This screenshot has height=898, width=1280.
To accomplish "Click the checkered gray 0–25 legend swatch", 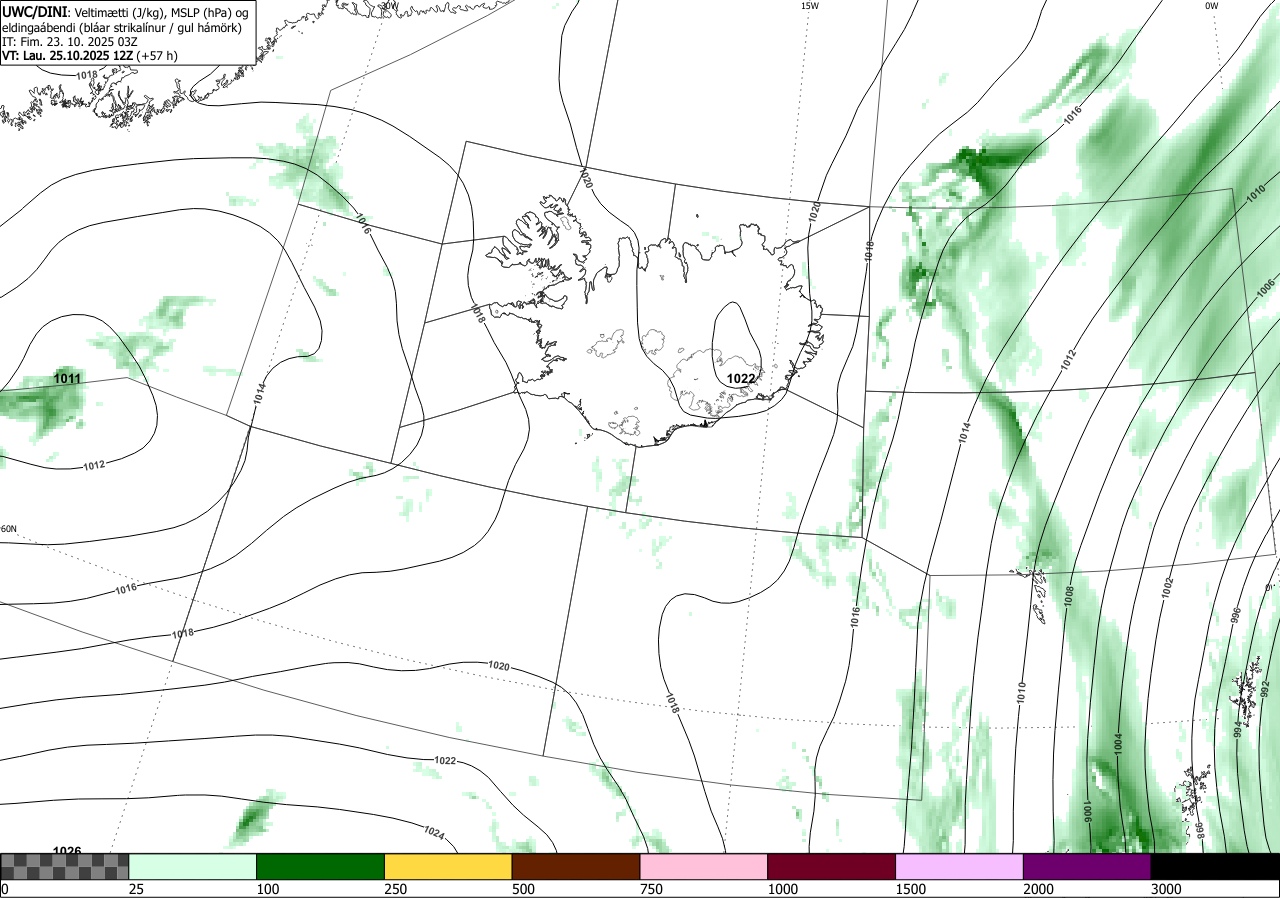I will pyautogui.click(x=64, y=866).
